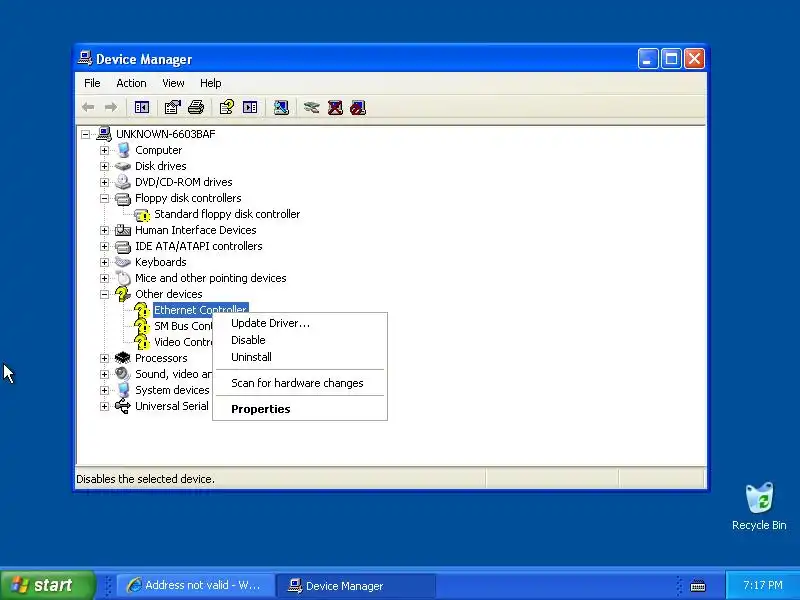This screenshot has height=600, width=800.
Task: Collapse the Floppy disk controllers node
Action: coord(105,198)
